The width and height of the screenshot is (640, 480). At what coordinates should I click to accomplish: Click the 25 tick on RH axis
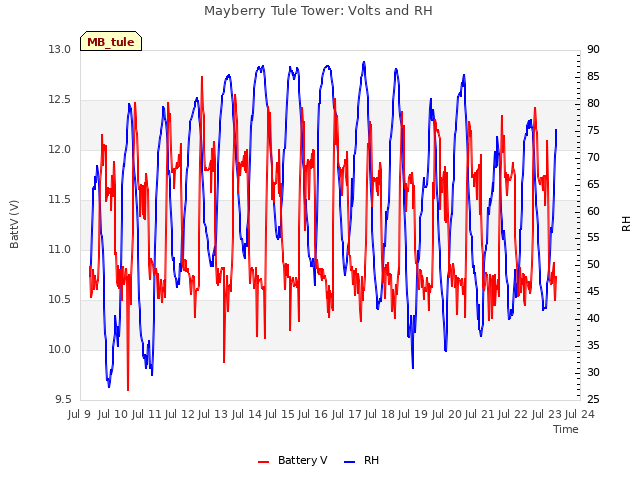tap(593, 399)
